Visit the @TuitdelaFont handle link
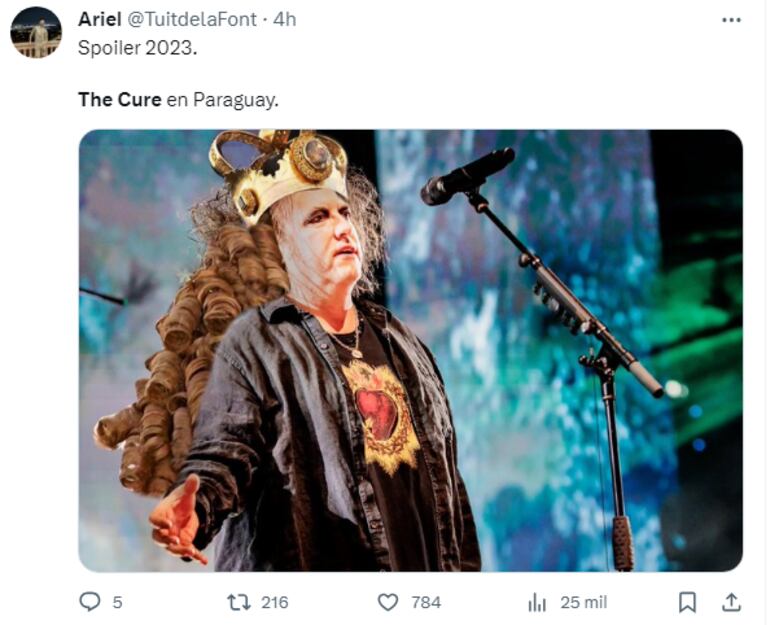 coord(198,20)
